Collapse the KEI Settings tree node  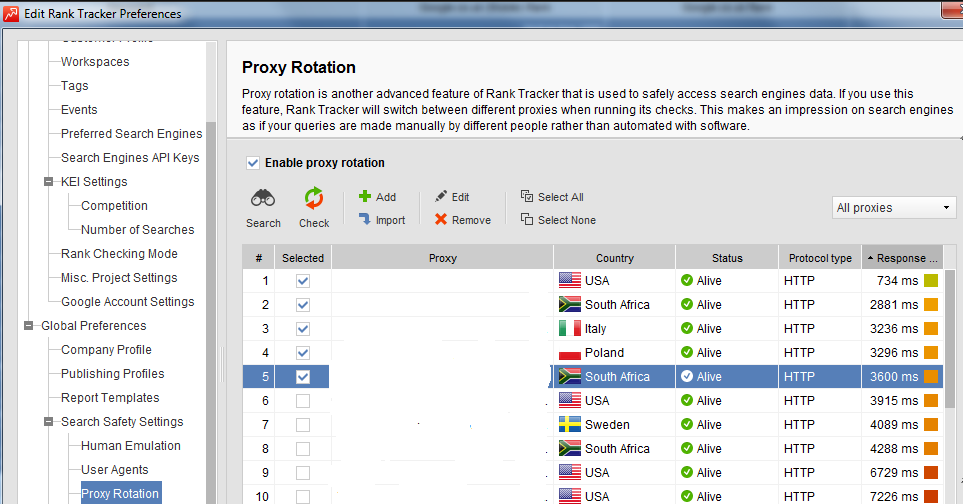[x=49, y=182]
